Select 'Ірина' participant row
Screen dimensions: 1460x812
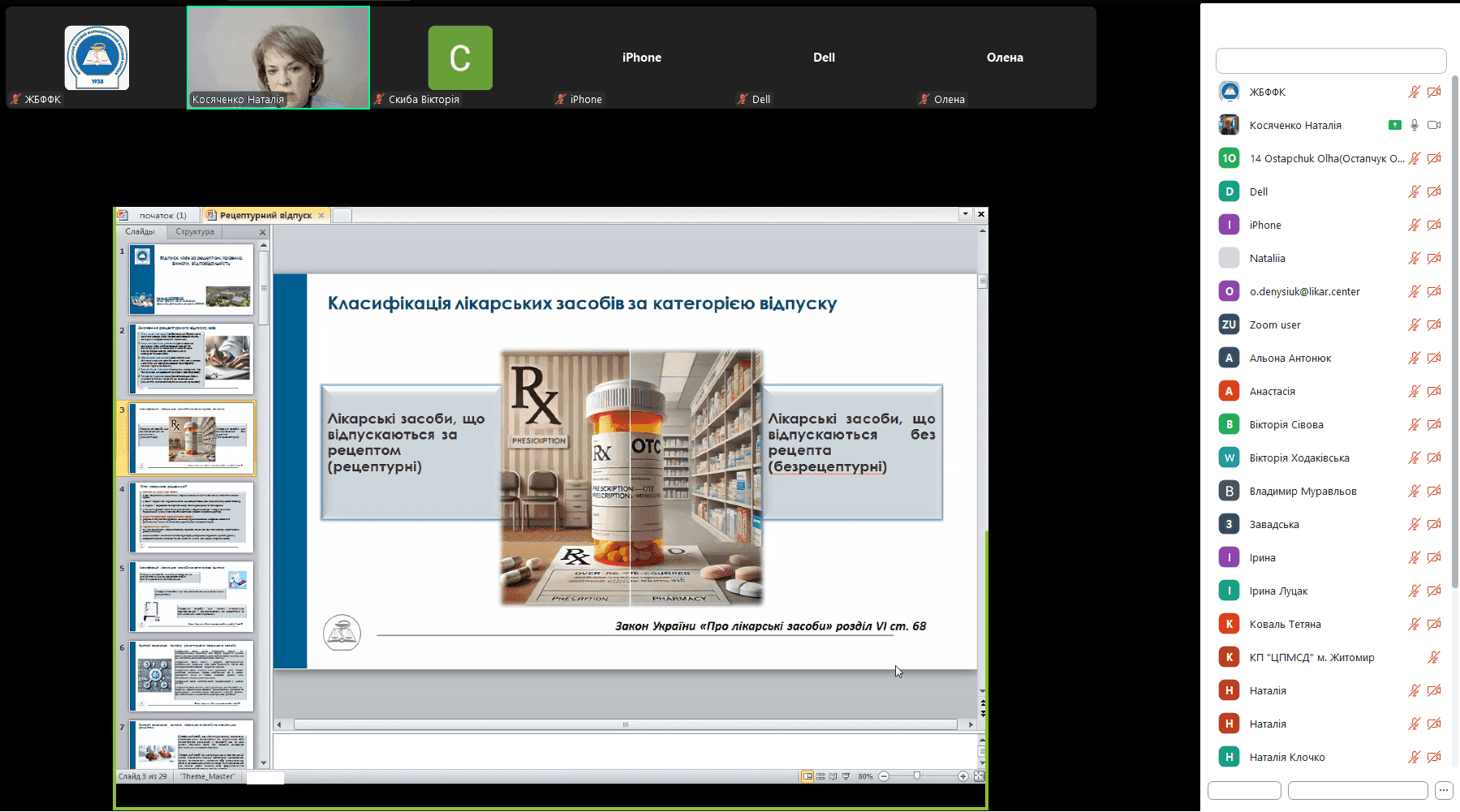coord(1330,557)
